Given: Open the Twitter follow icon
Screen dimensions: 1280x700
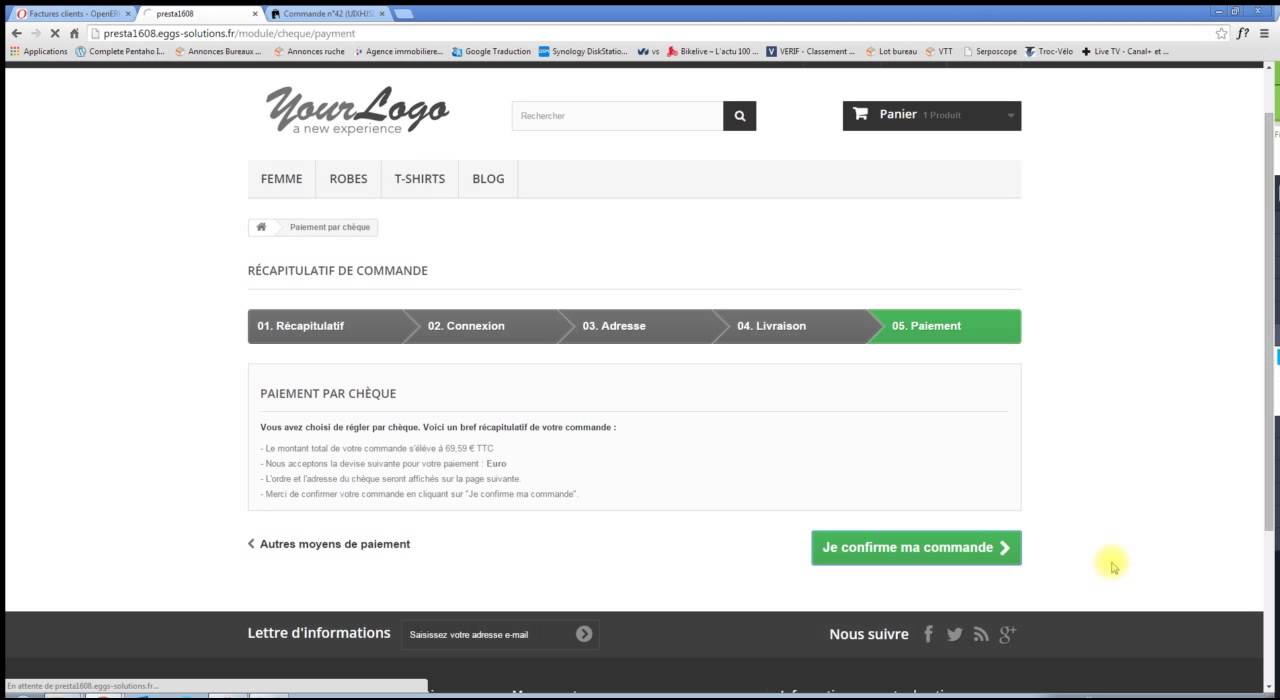Looking at the screenshot, I should point(955,634).
